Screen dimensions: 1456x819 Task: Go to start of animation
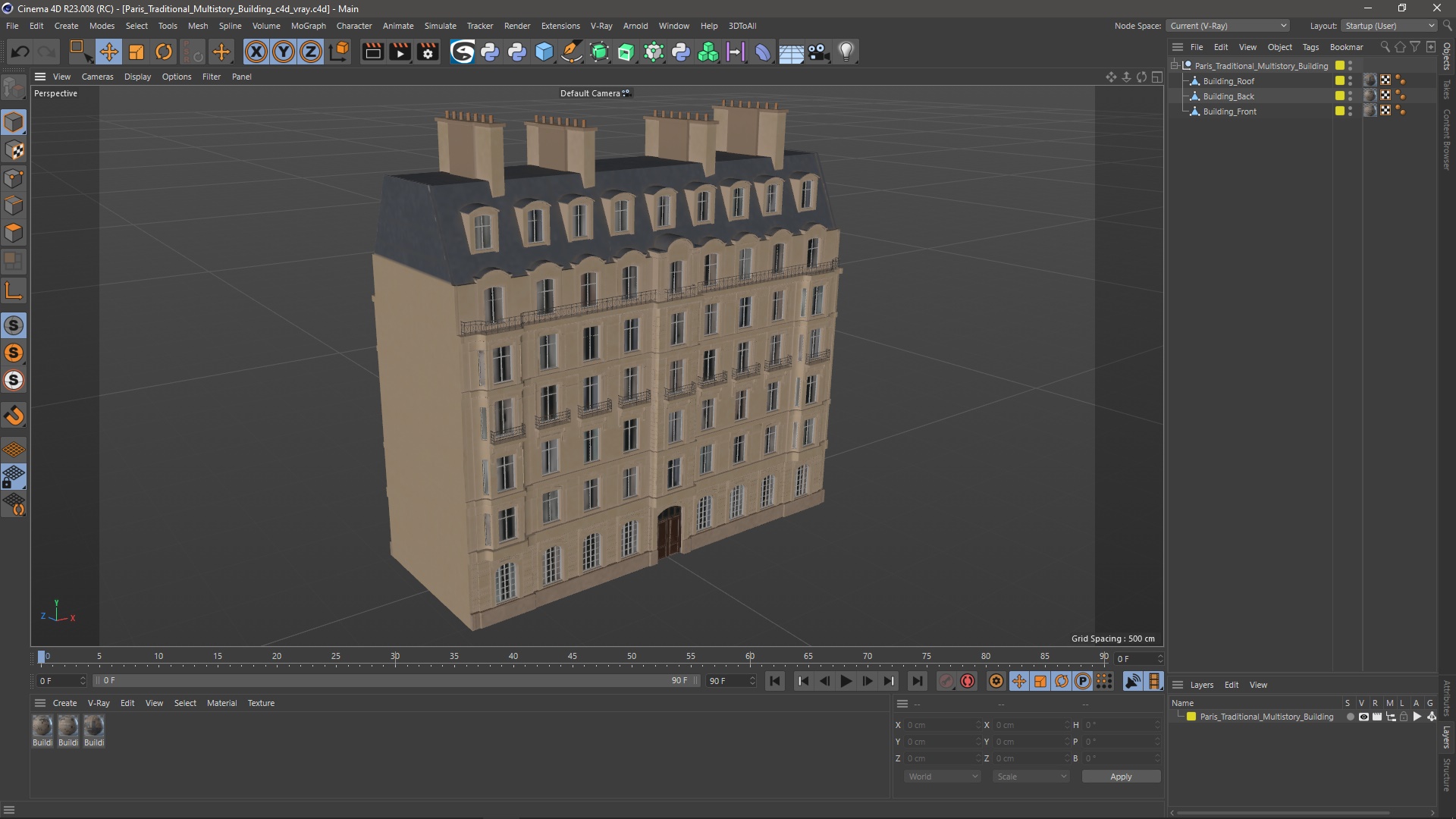pos(774,681)
